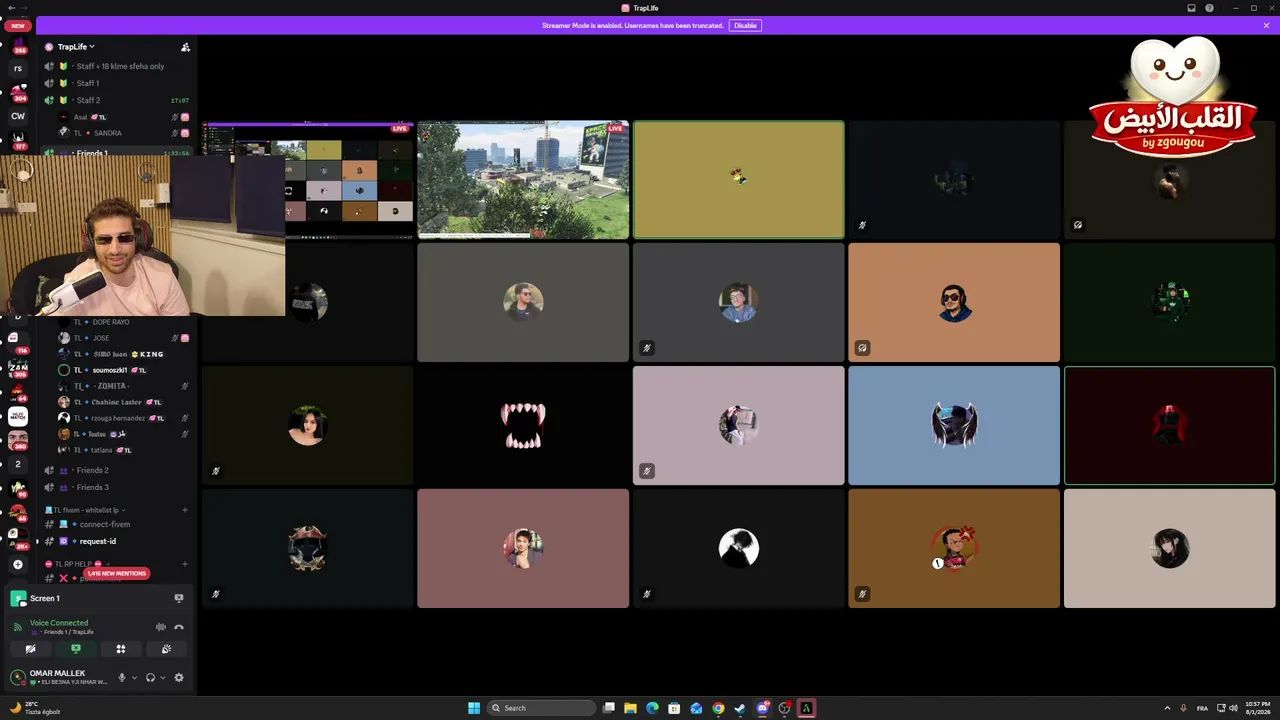Join the Staff 2 voice channel
Image resolution: width=1280 pixels, height=720 pixels.
pos(117,100)
